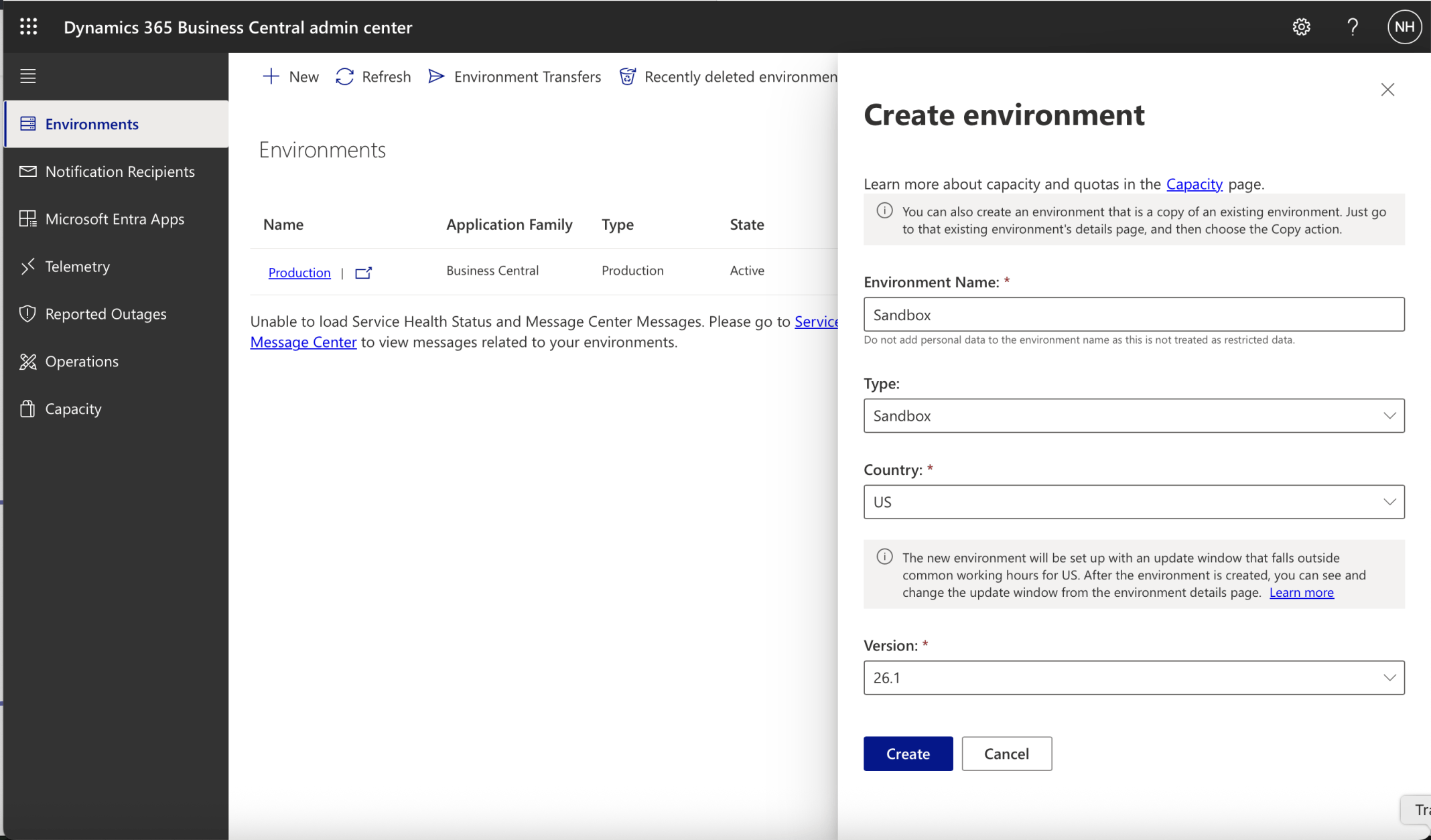Follow the Capacity page link
Screen dimensions: 1431x840
(1194, 184)
